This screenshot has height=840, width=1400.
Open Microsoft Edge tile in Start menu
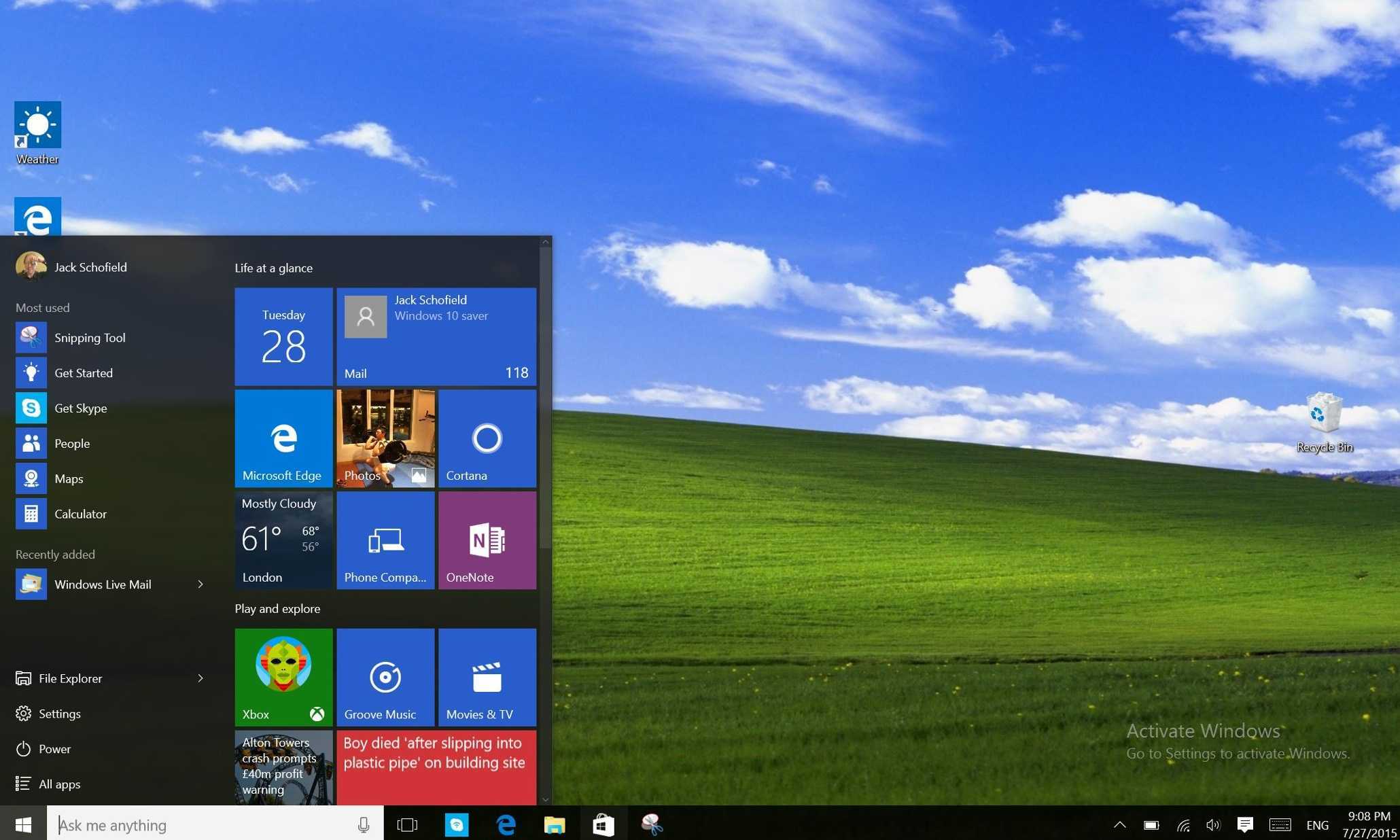pos(283,438)
